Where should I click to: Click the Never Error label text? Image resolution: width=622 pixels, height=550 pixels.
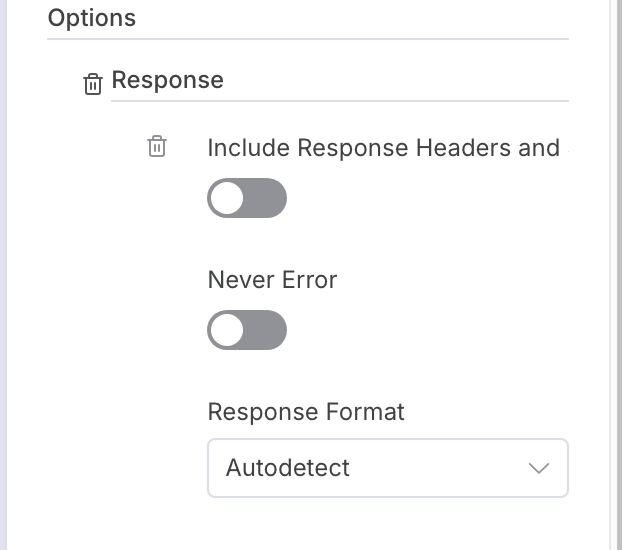[272, 280]
